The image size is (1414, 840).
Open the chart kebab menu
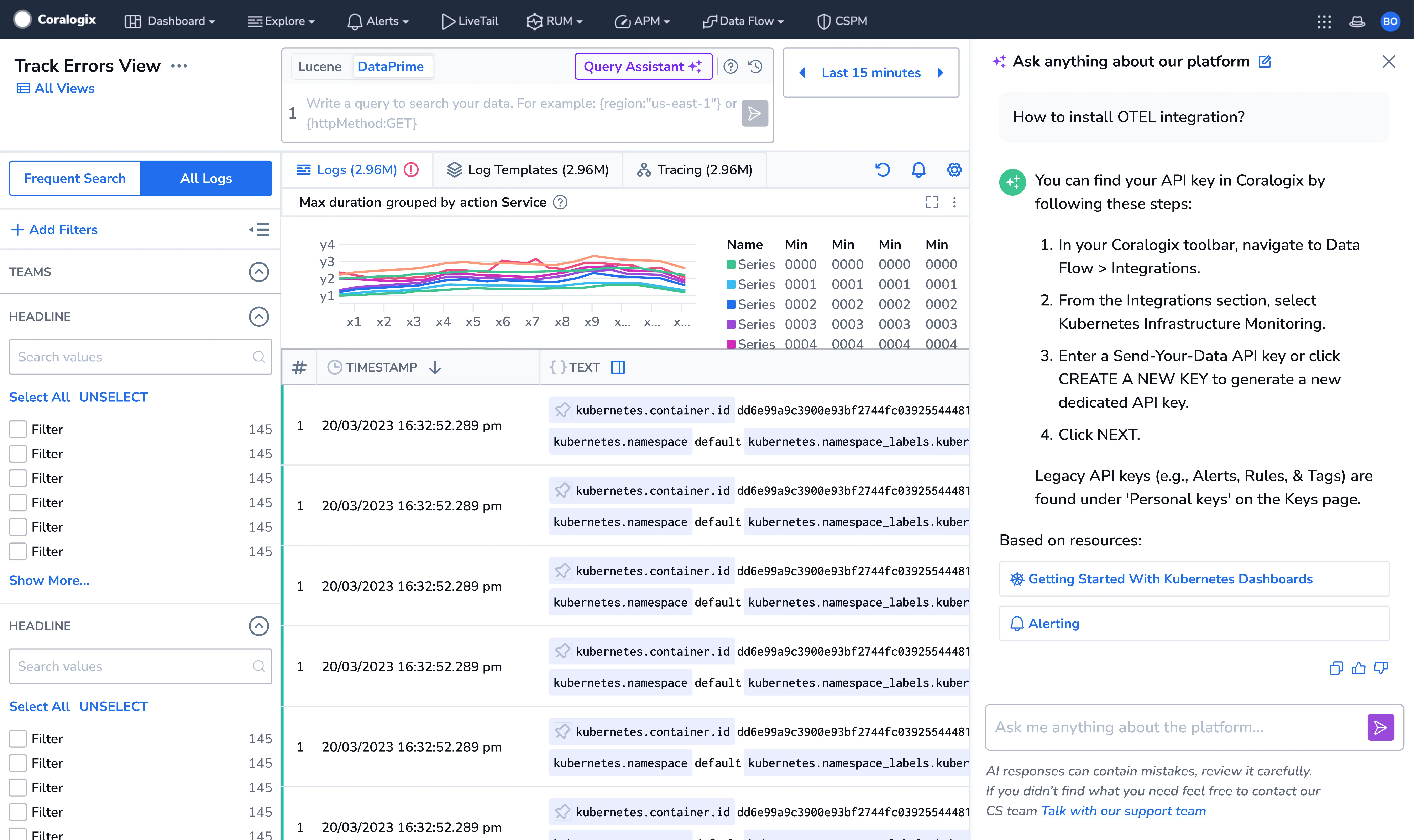tap(954, 202)
